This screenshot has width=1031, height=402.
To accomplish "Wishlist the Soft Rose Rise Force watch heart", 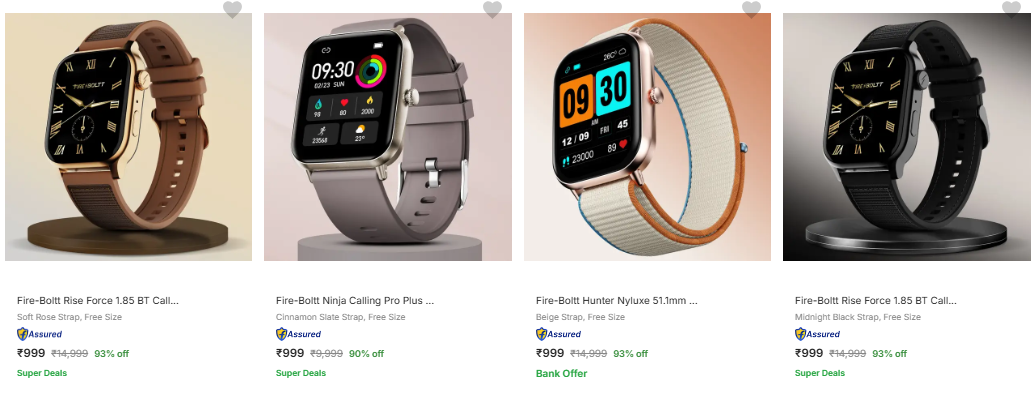I will [232, 9].
